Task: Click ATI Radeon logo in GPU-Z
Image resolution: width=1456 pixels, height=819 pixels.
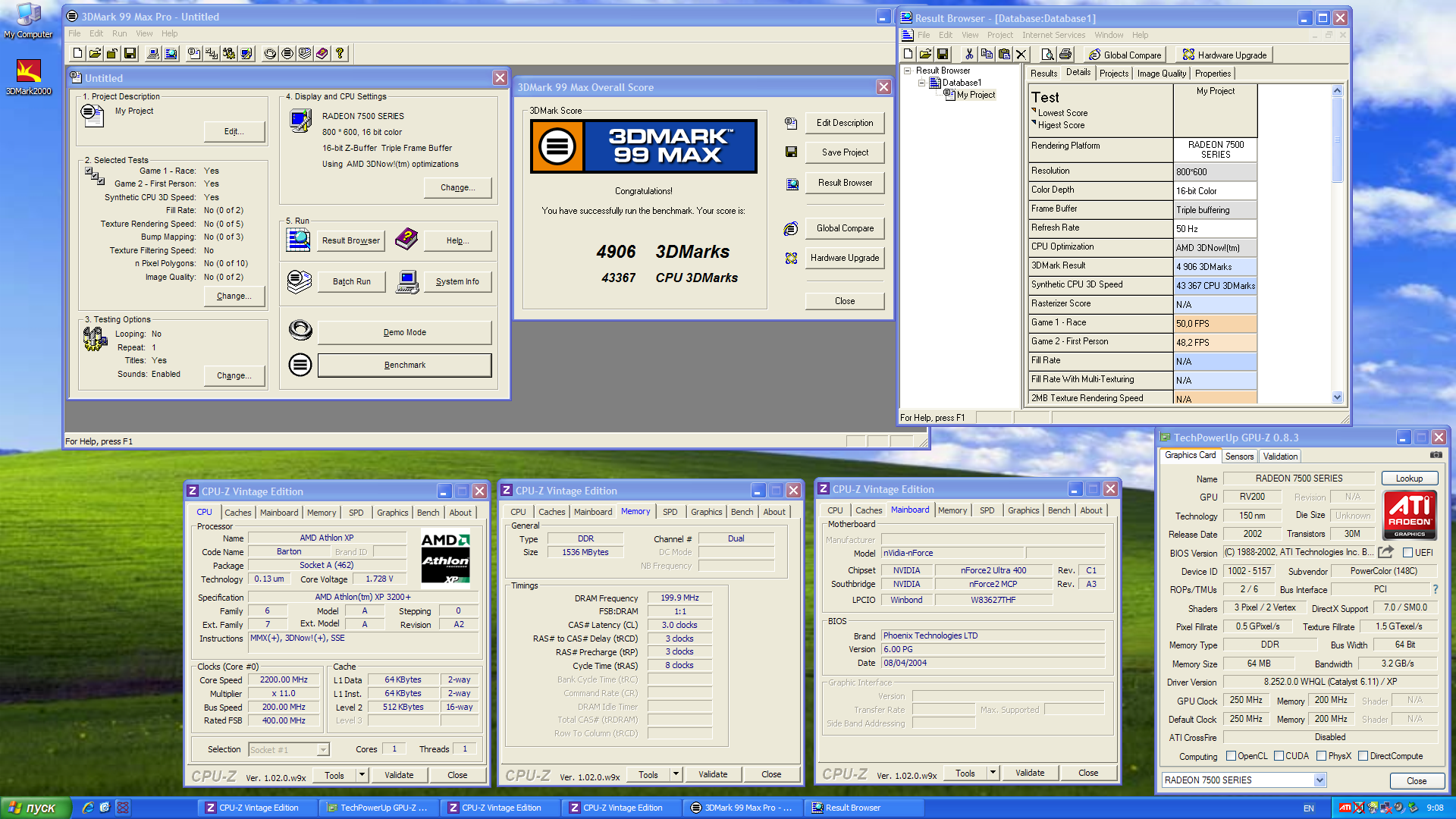Action: [x=1410, y=515]
